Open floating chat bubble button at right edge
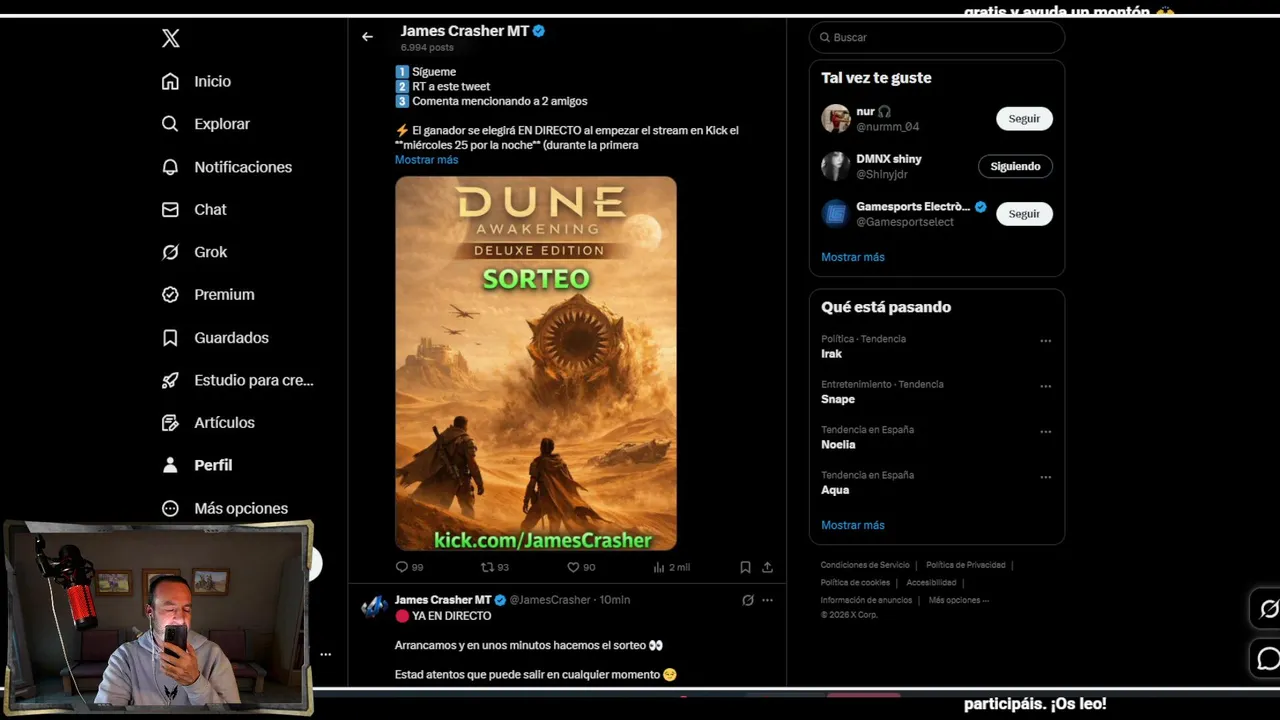Screen dimensions: 1280x720 [x=1268, y=659]
